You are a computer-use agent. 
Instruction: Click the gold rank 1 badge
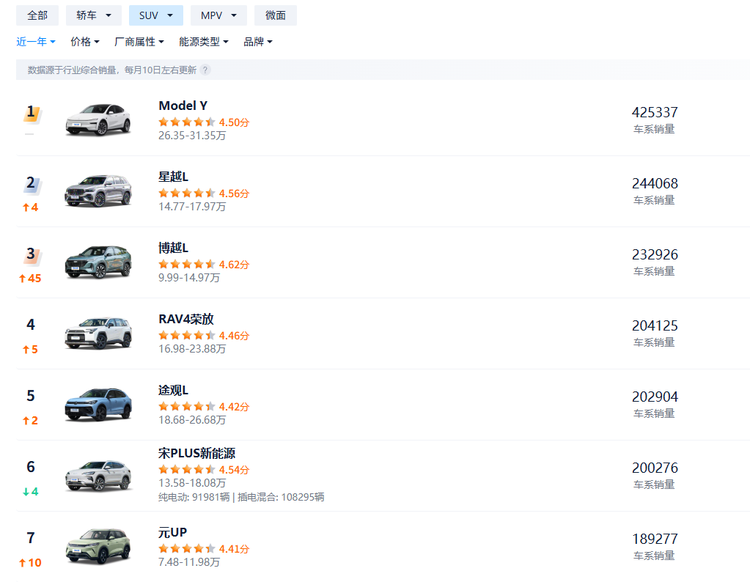pos(31,113)
